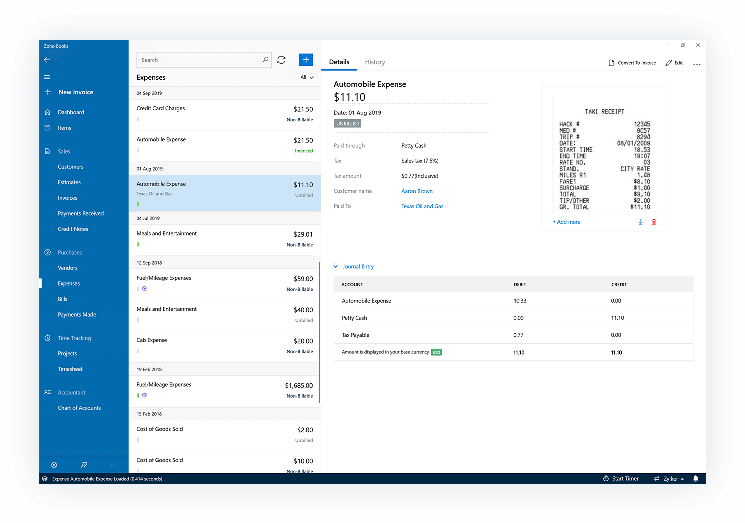Click the Start Timer icon in the status bar
Screen dimensions: 745x523
click(x=605, y=479)
